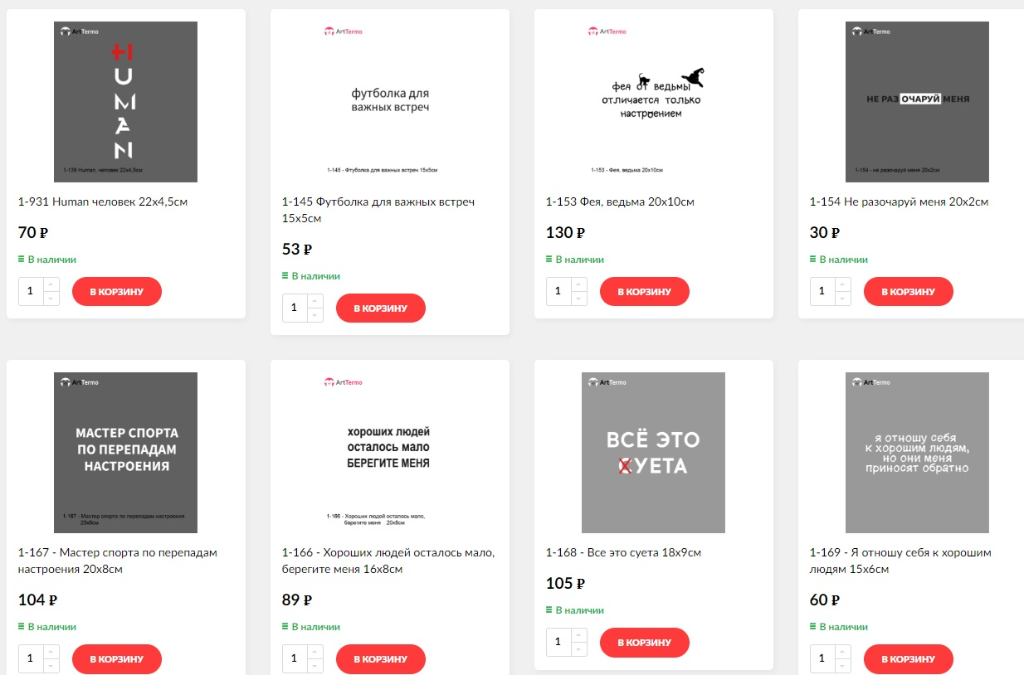Add Футболка для важных встреч to cart
Image resolution: width=1024 pixels, height=675 pixels.
click(x=381, y=308)
